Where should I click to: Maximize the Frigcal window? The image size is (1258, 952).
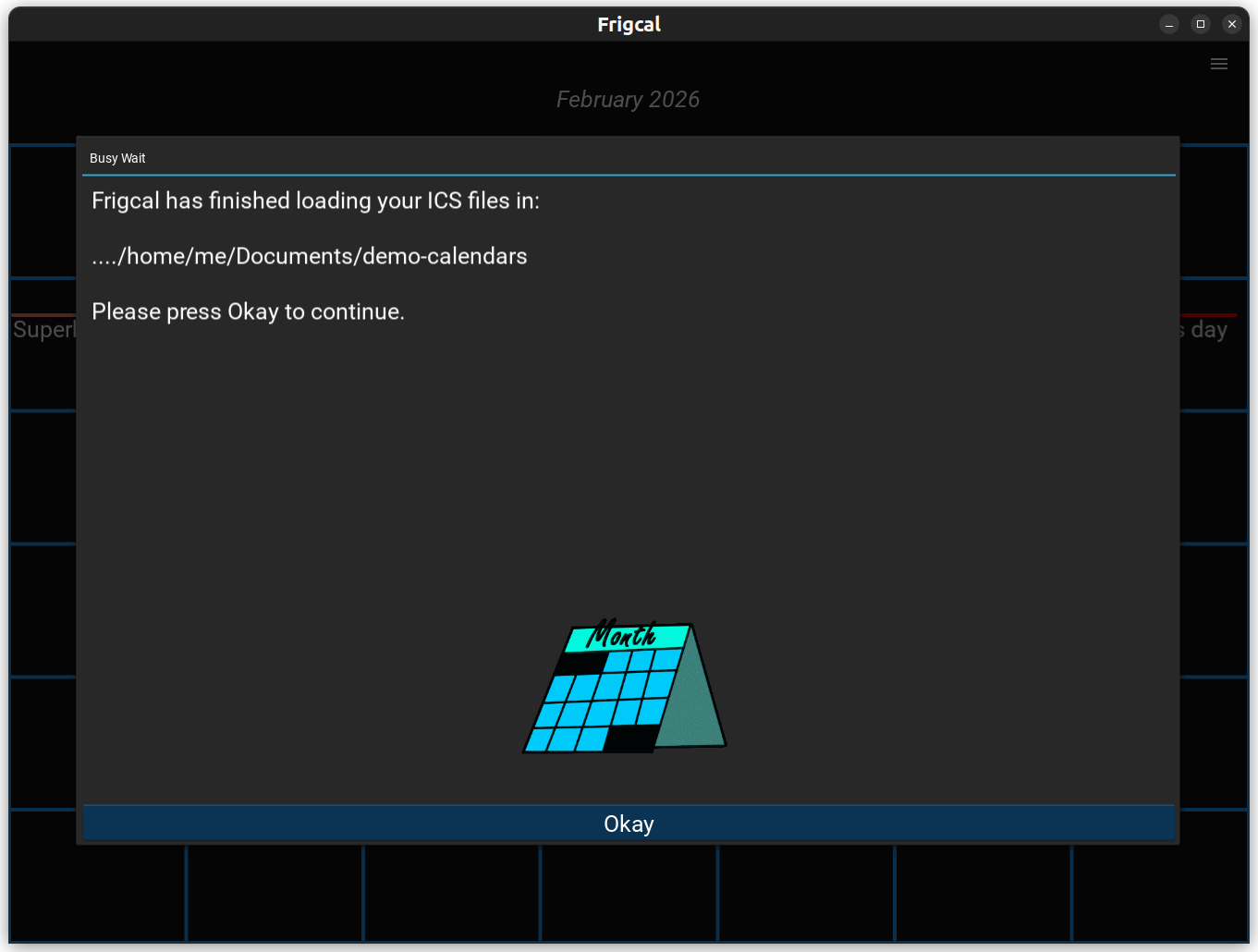(1200, 24)
